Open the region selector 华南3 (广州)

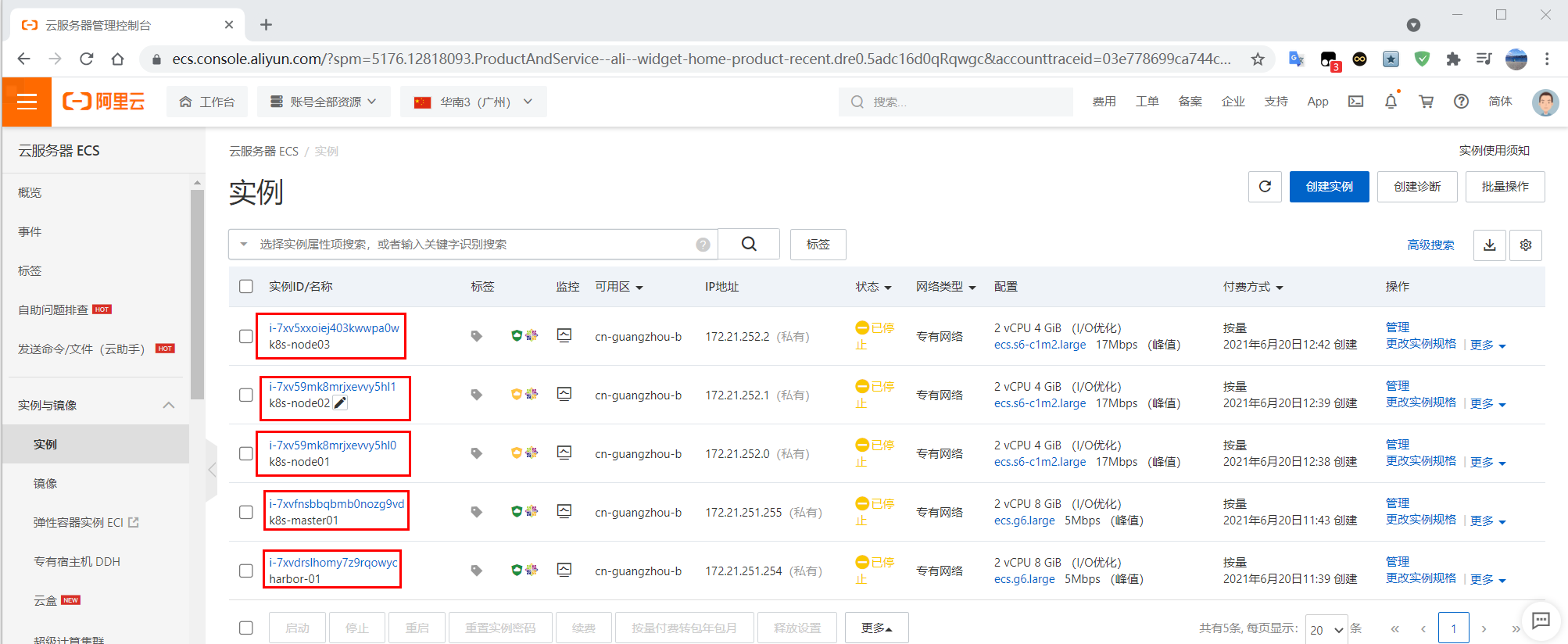474,102
